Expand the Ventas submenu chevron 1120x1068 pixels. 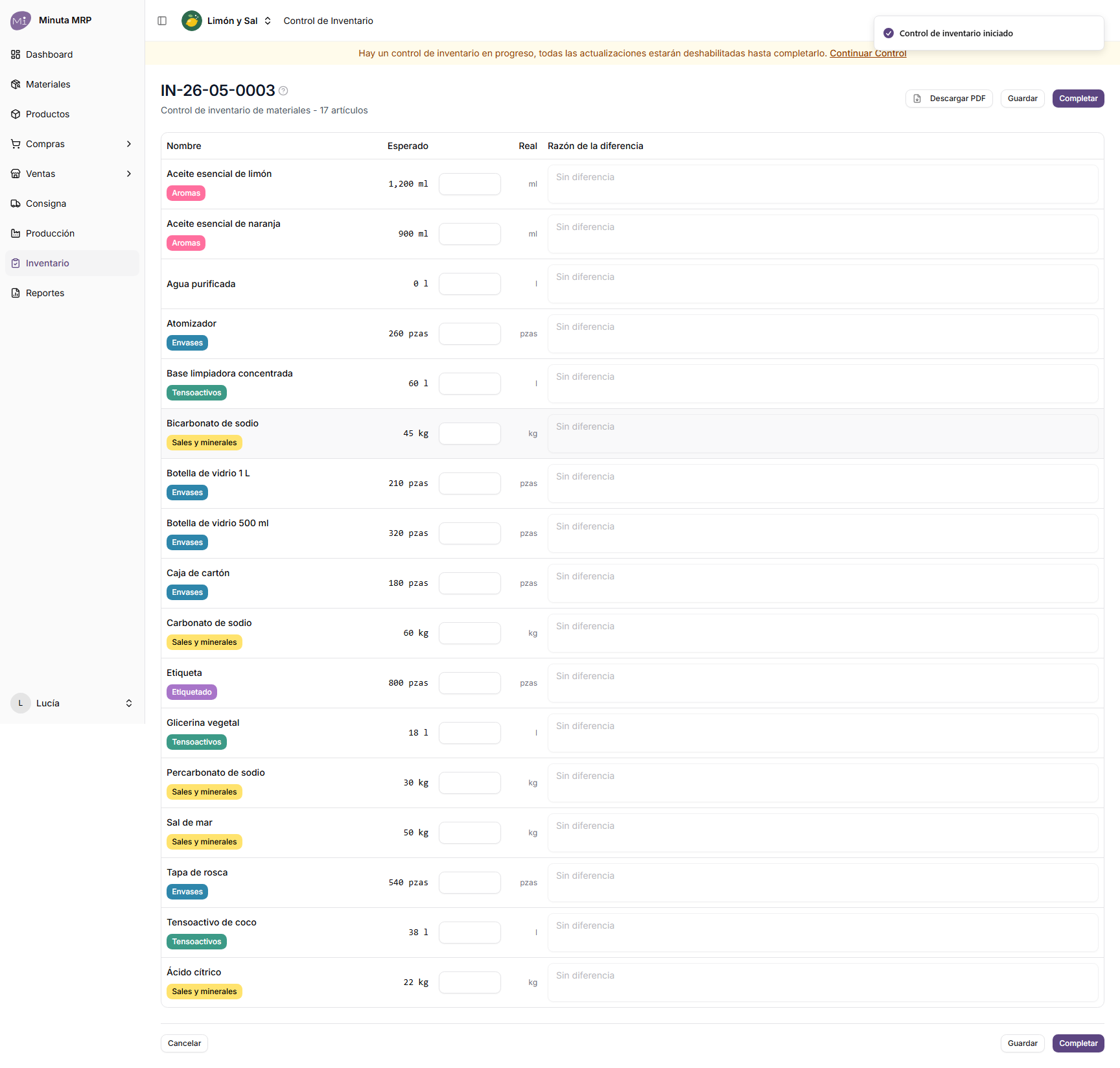point(129,174)
